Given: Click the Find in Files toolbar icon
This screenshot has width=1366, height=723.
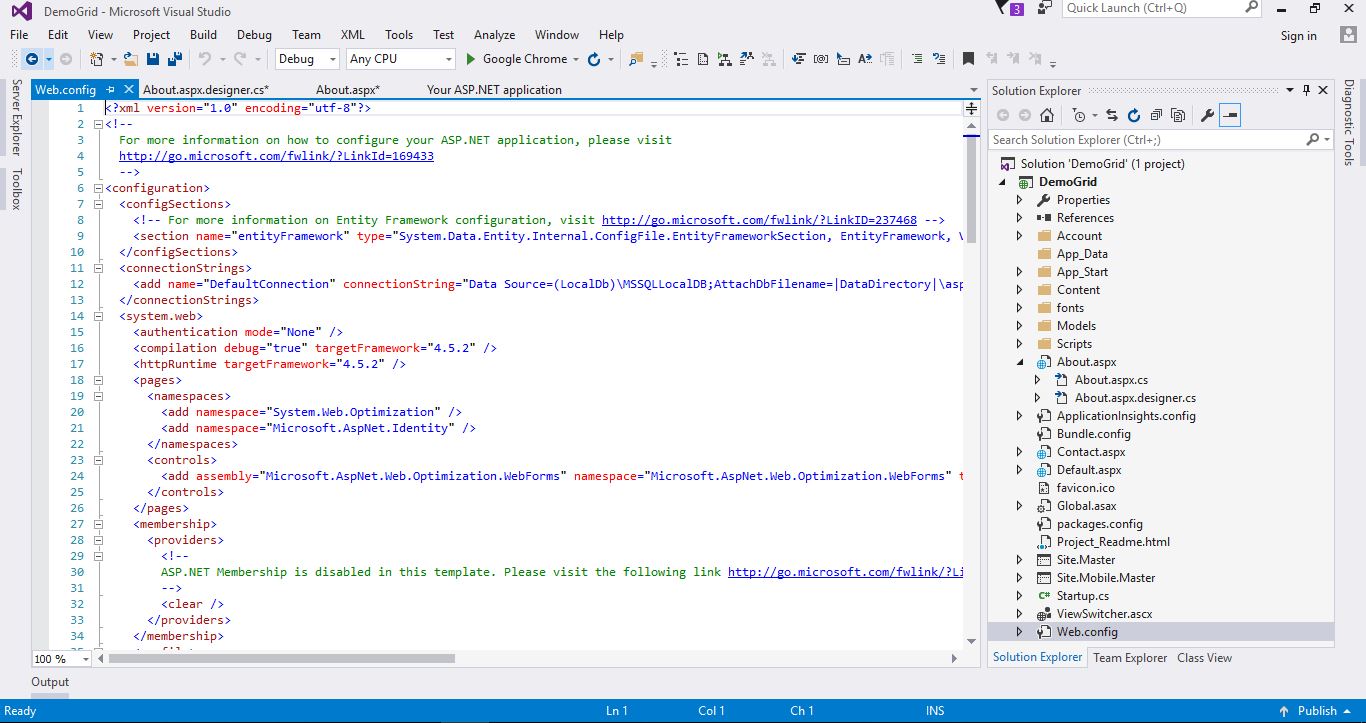Looking at the screenshot, I should [x=635, y=59].
